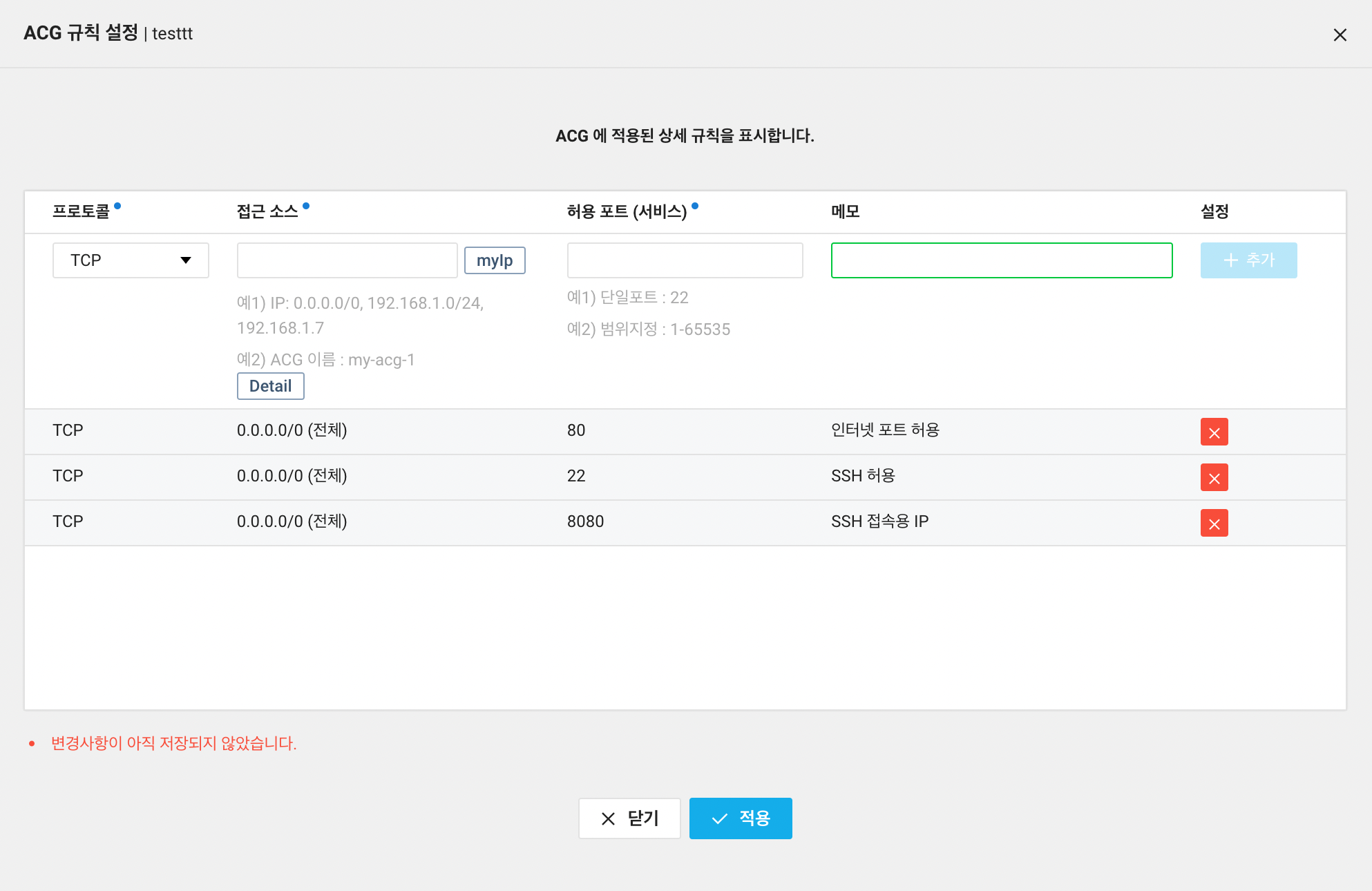The height and width of the screenshot is (891, 1372).
Task: Click the 프로토콜 column header
Action: (82, 211)
